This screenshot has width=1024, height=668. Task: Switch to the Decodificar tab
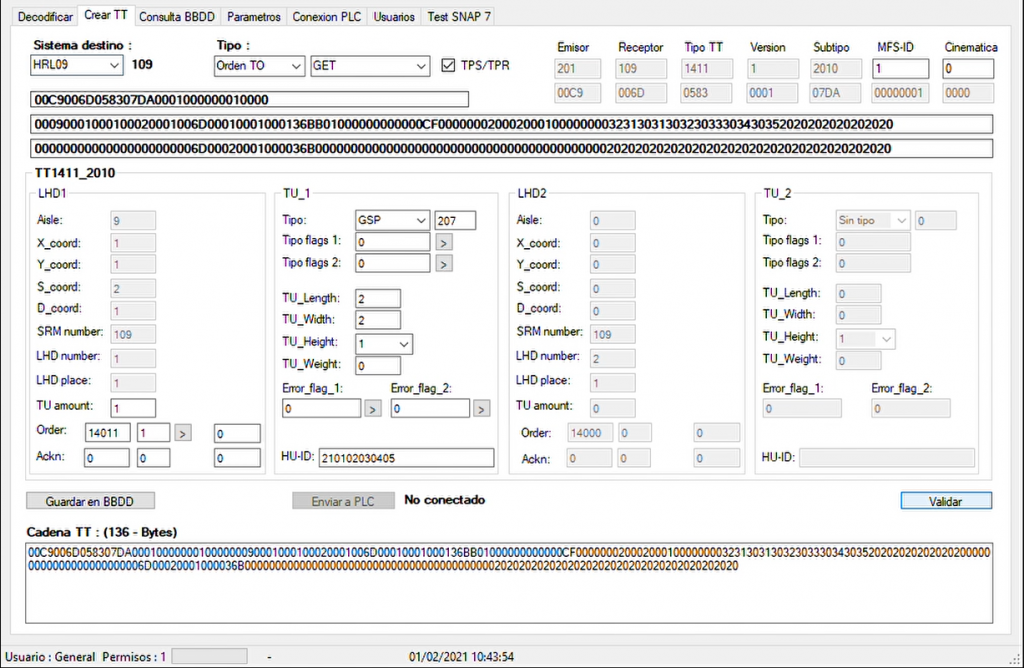44,16
